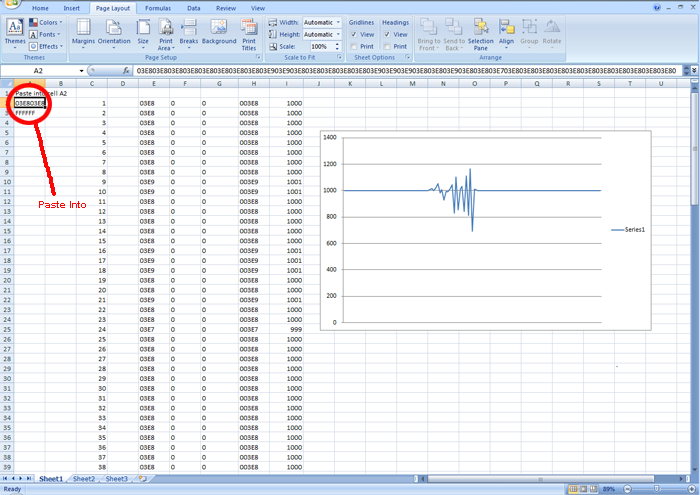The image size is (700, 495).
Task: Open the Sheet3 worksheet tab
Action: point(117,479)
